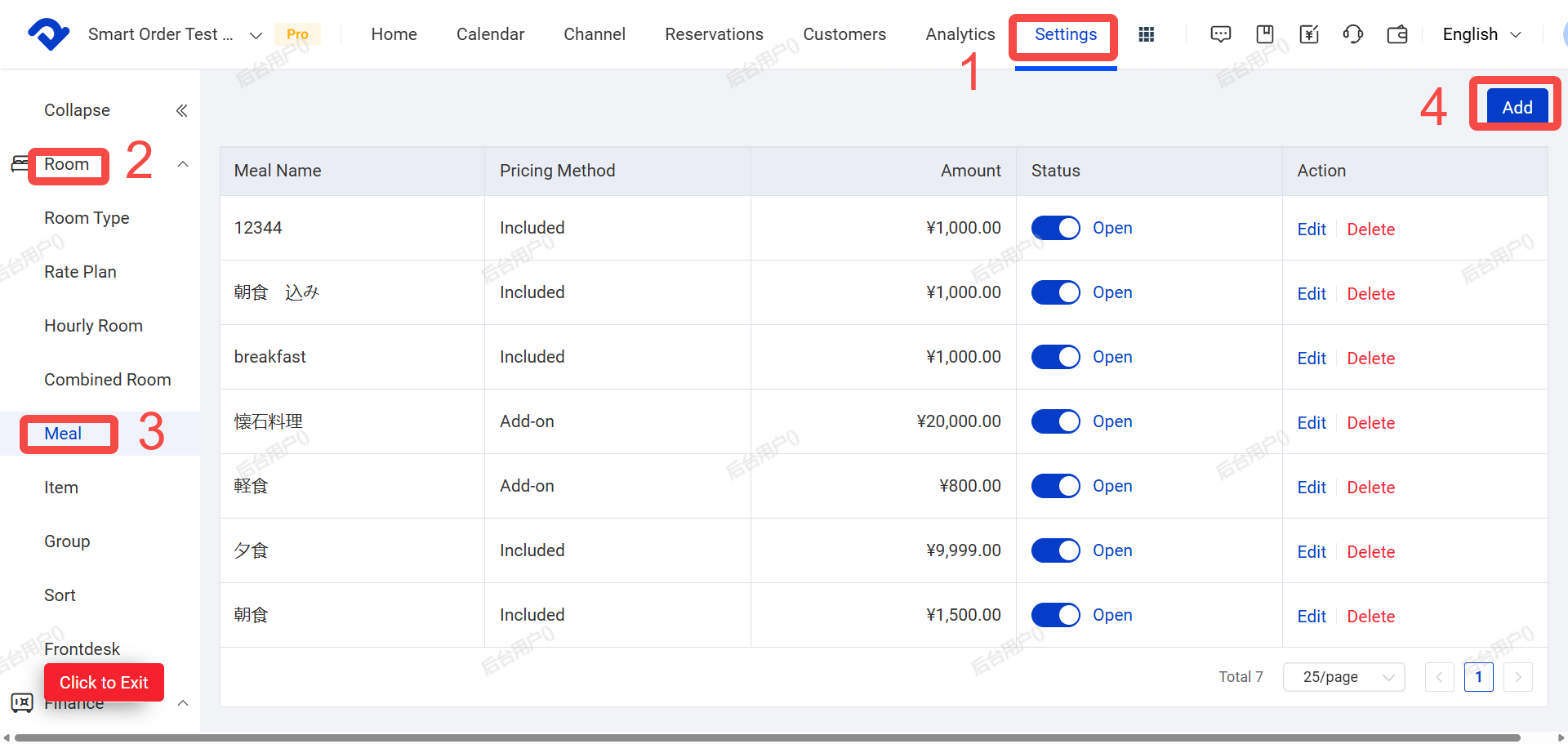Screen dimensions: 1568x744
Task: Edit the 夕食 meal
Action: [1312, 552]
